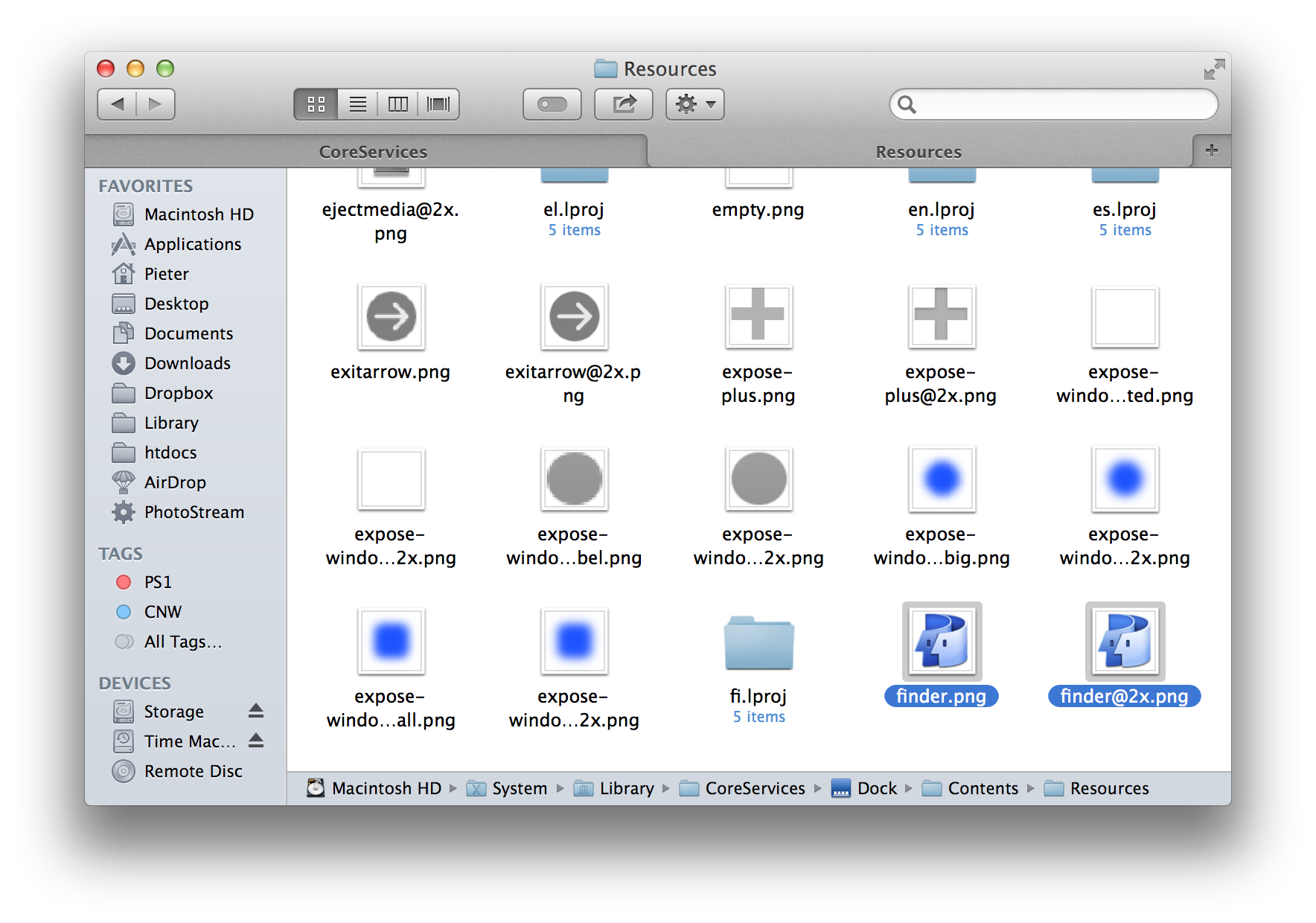Switch to column view
This screenshot has width=1316, height=923.
click(398, 104)
